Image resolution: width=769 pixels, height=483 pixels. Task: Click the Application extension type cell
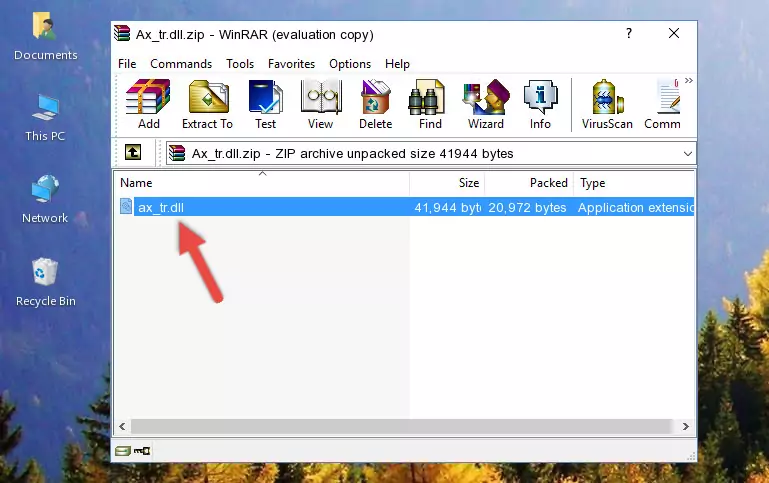pos(636,207)
